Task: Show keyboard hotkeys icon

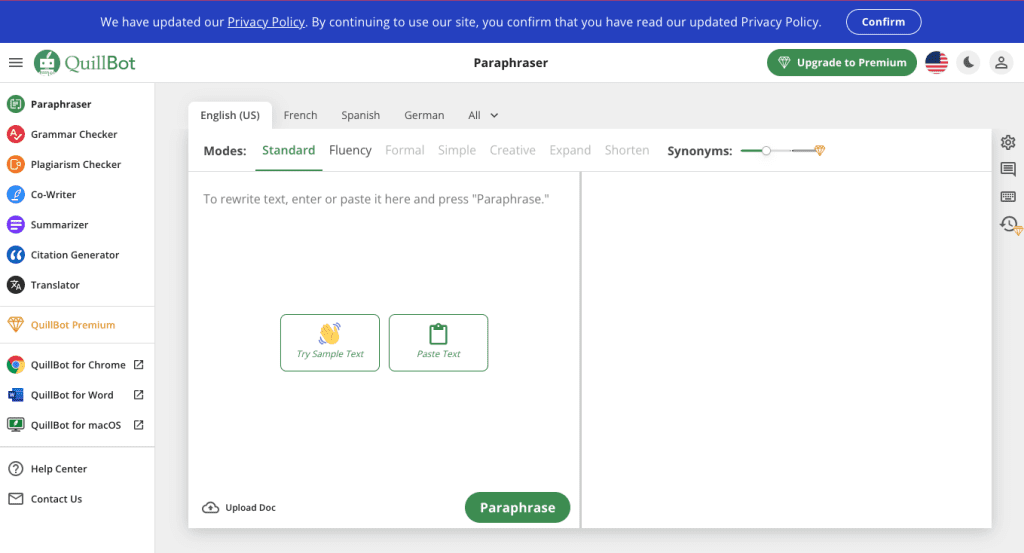Action: [1008, 197]
